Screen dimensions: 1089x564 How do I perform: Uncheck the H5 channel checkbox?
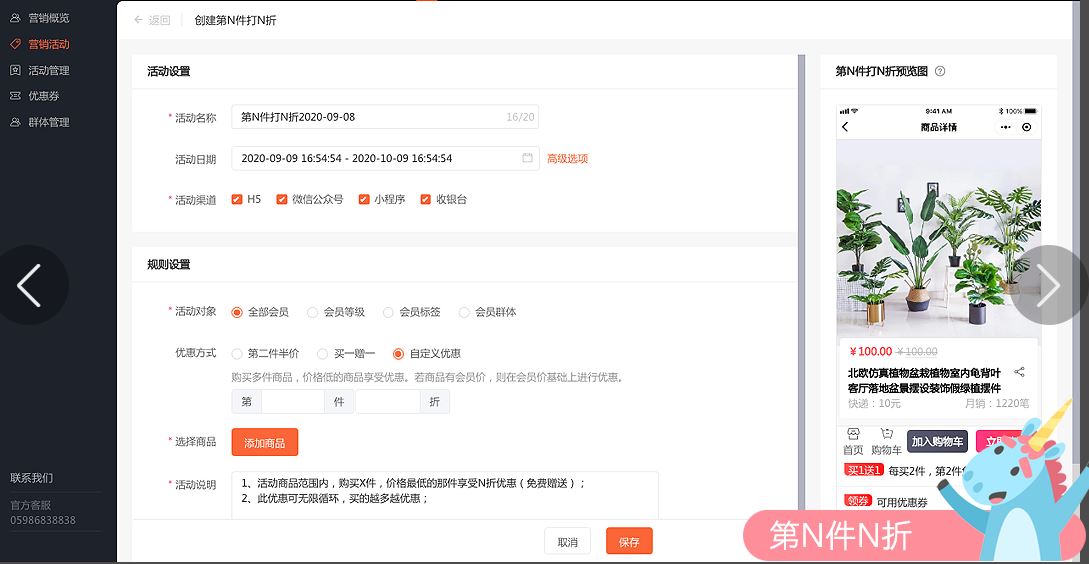point(237,199)
